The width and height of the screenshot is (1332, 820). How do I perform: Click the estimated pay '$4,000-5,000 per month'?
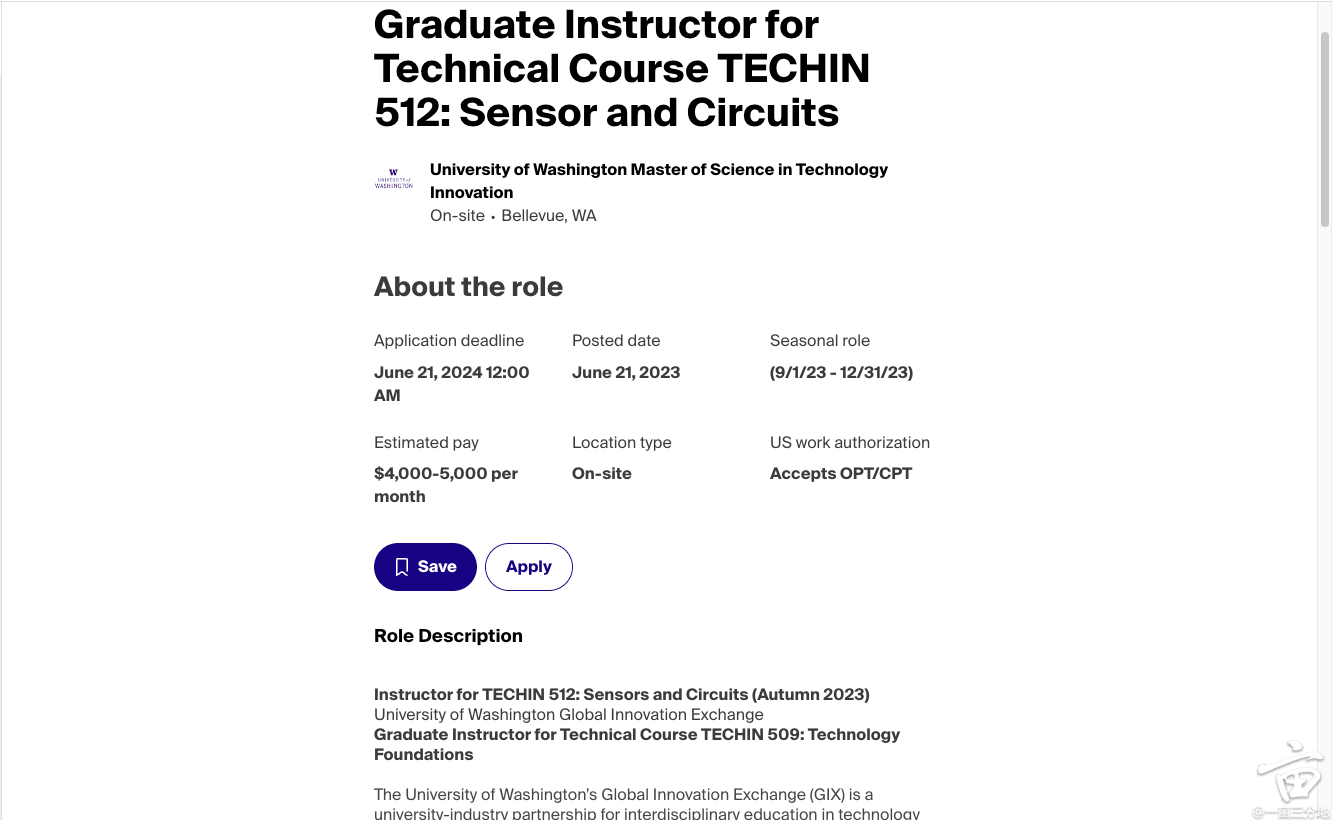(446, 485)
